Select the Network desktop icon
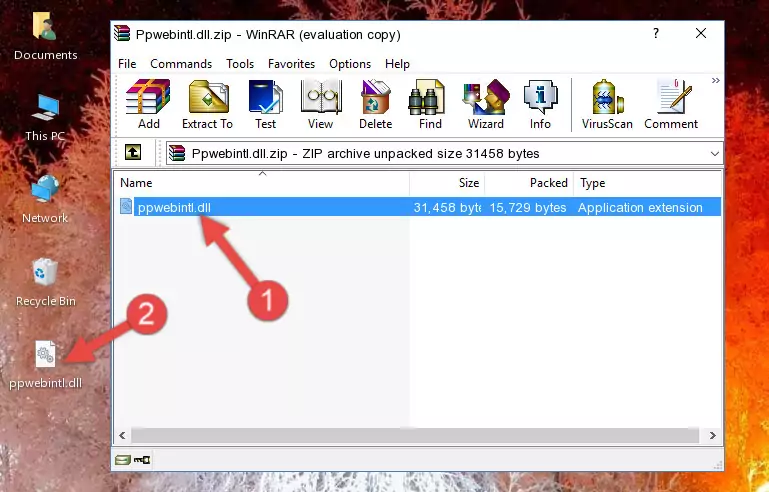769x492 pixels. [x=45, y=200]
